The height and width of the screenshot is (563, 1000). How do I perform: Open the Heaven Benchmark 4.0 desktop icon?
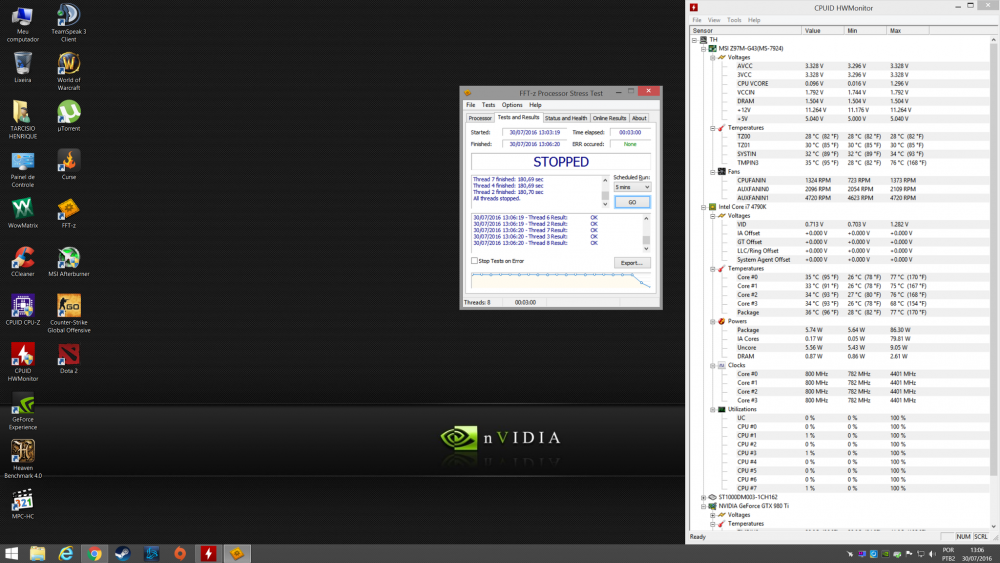pos(22,452)
